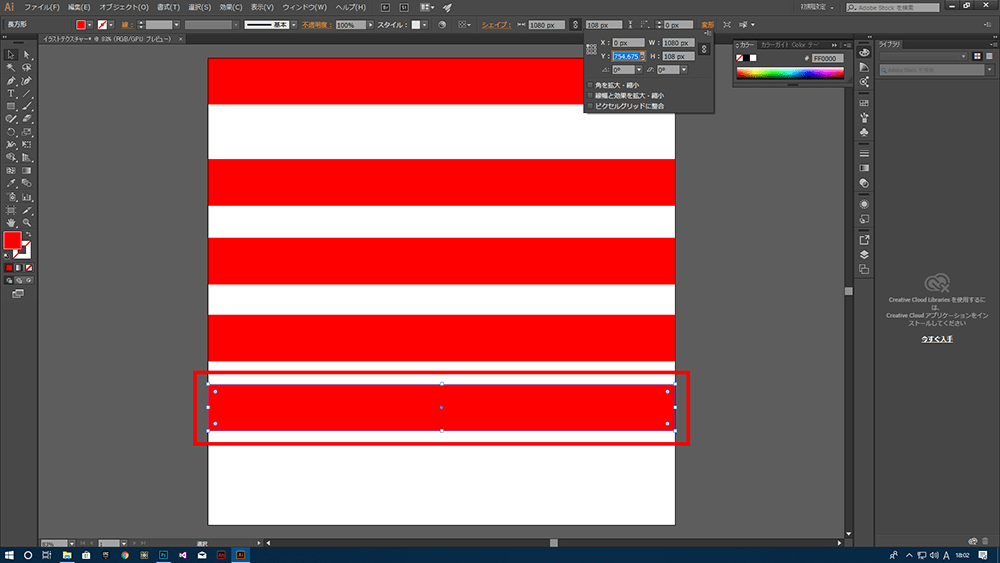Open the stroke weight dropdown
1000x563 pixels.
click(177, 25)
